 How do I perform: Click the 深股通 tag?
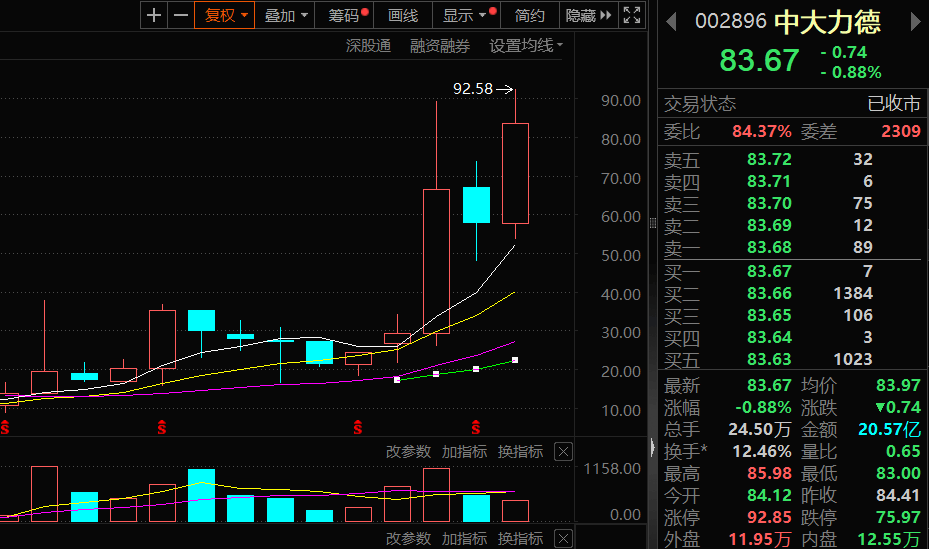pos(368,46)
